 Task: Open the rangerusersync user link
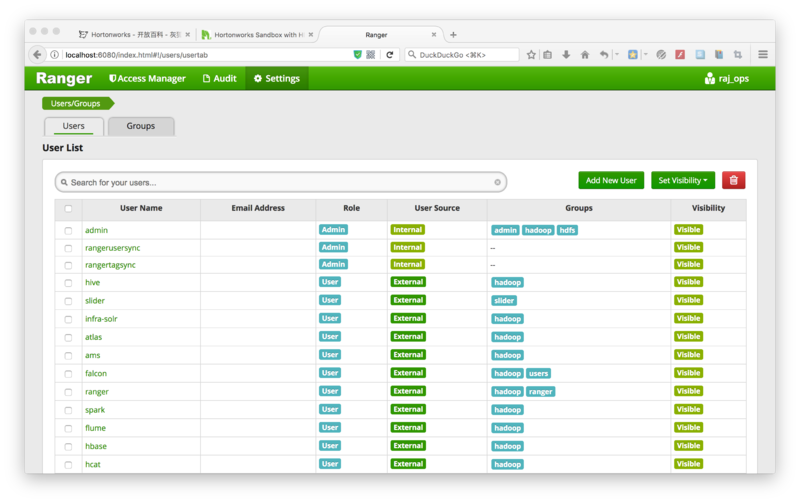pos(112,247)
